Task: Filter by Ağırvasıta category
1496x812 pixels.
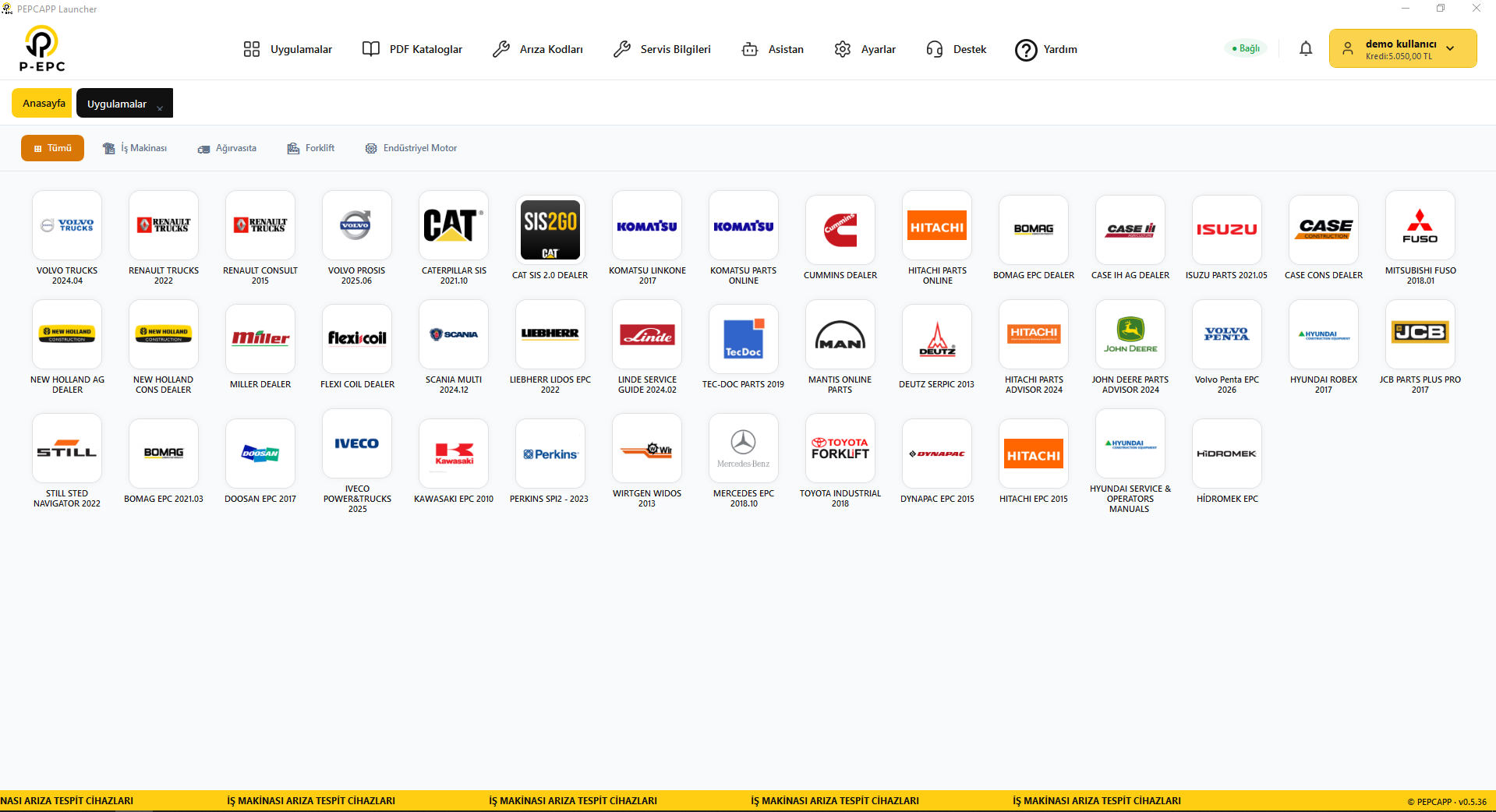Action: point(227,148)
